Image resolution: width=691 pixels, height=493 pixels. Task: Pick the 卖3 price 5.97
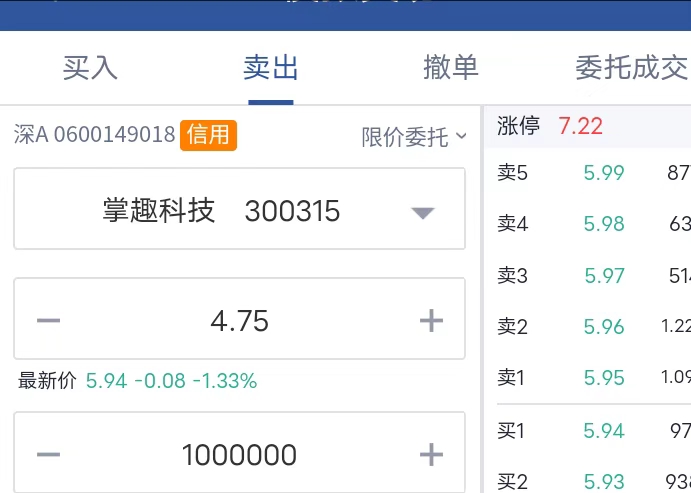604,276
